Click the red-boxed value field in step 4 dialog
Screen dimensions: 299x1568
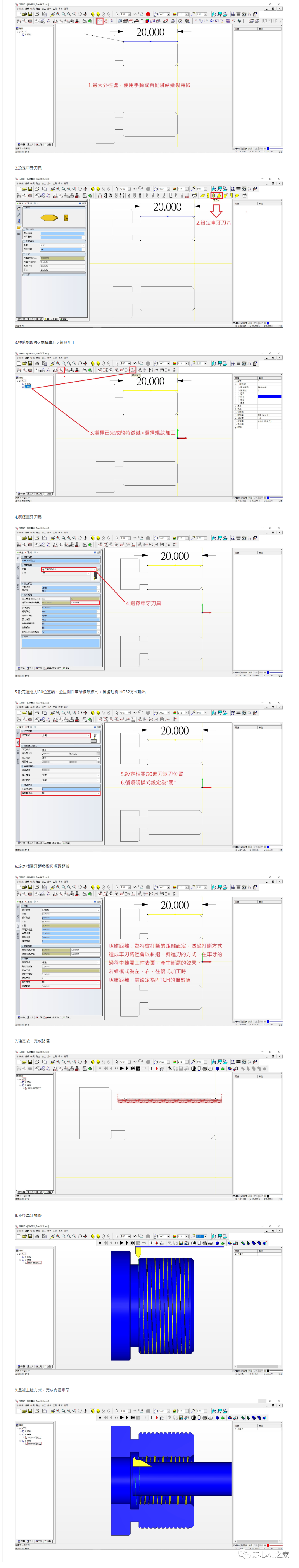[85, 603]
